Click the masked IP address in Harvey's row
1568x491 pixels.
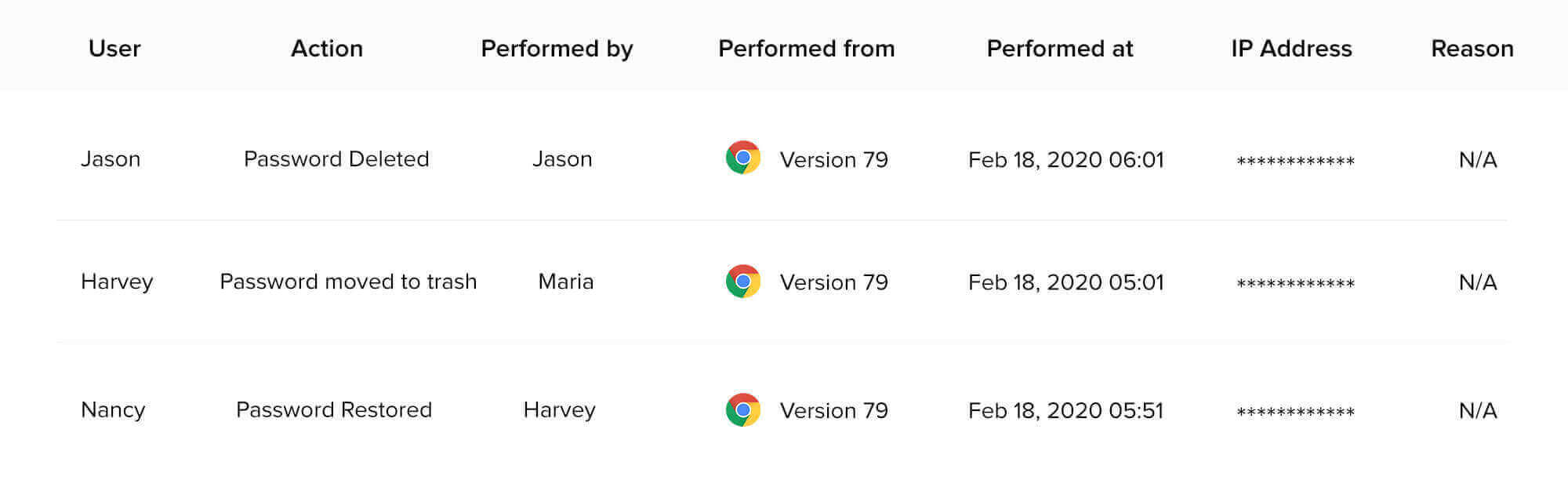tap(1295, 284)
